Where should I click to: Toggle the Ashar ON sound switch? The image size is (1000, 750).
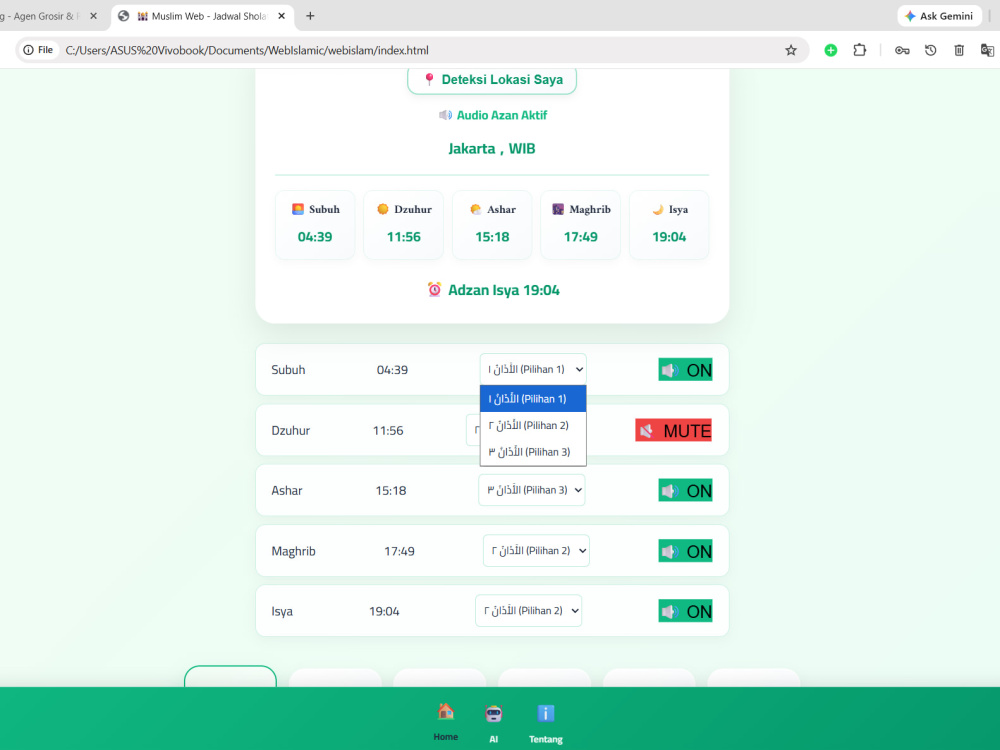tap(686, 490)
